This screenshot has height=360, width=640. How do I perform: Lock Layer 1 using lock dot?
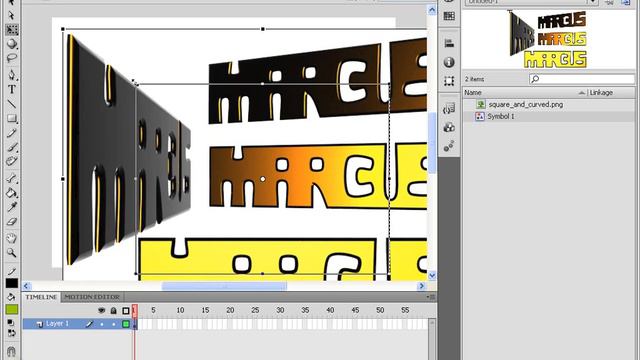113,324
